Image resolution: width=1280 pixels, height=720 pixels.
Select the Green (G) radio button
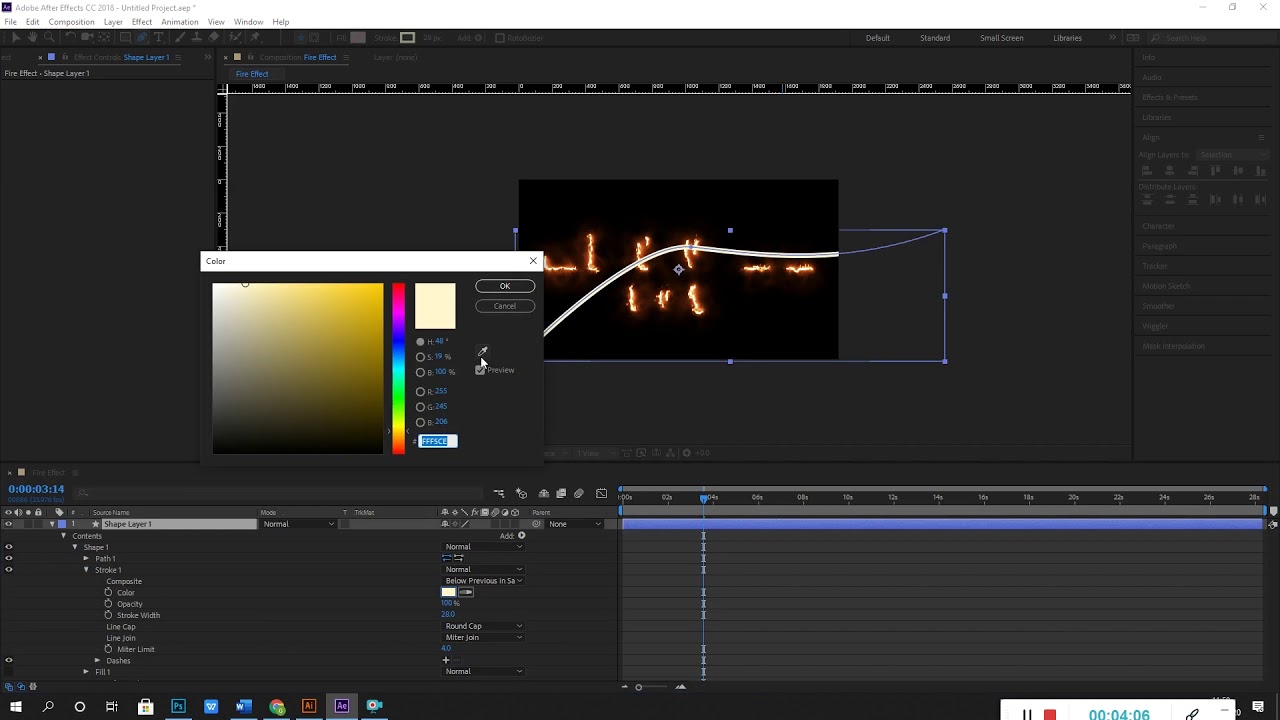[420, 407]
